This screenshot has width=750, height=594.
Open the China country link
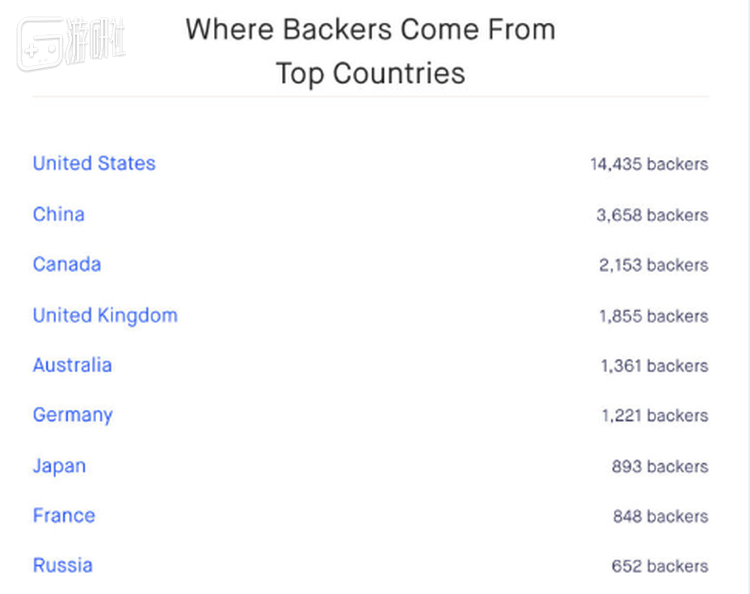(x=58, y=214)
